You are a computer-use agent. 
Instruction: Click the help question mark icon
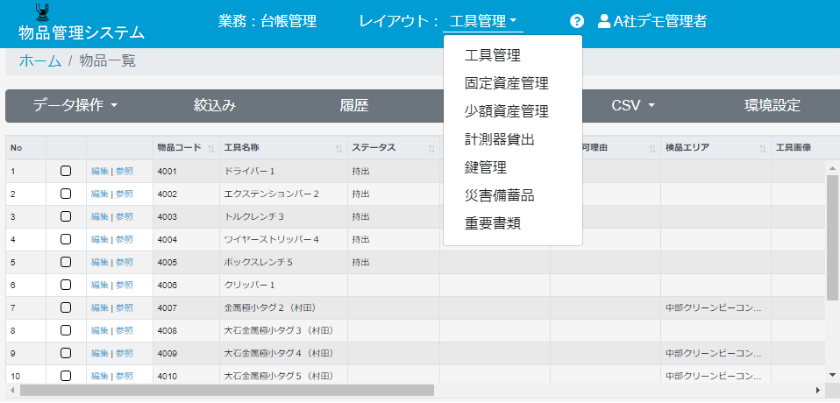(x=577, y=21)
